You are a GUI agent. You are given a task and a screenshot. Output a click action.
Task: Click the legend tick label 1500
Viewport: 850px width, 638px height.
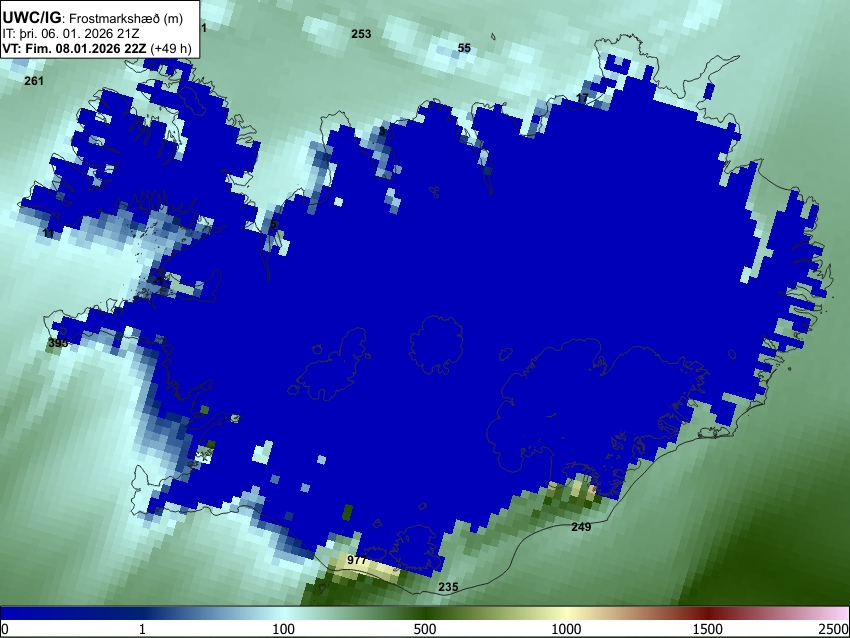pyautogui.click(x=708, y=629)
